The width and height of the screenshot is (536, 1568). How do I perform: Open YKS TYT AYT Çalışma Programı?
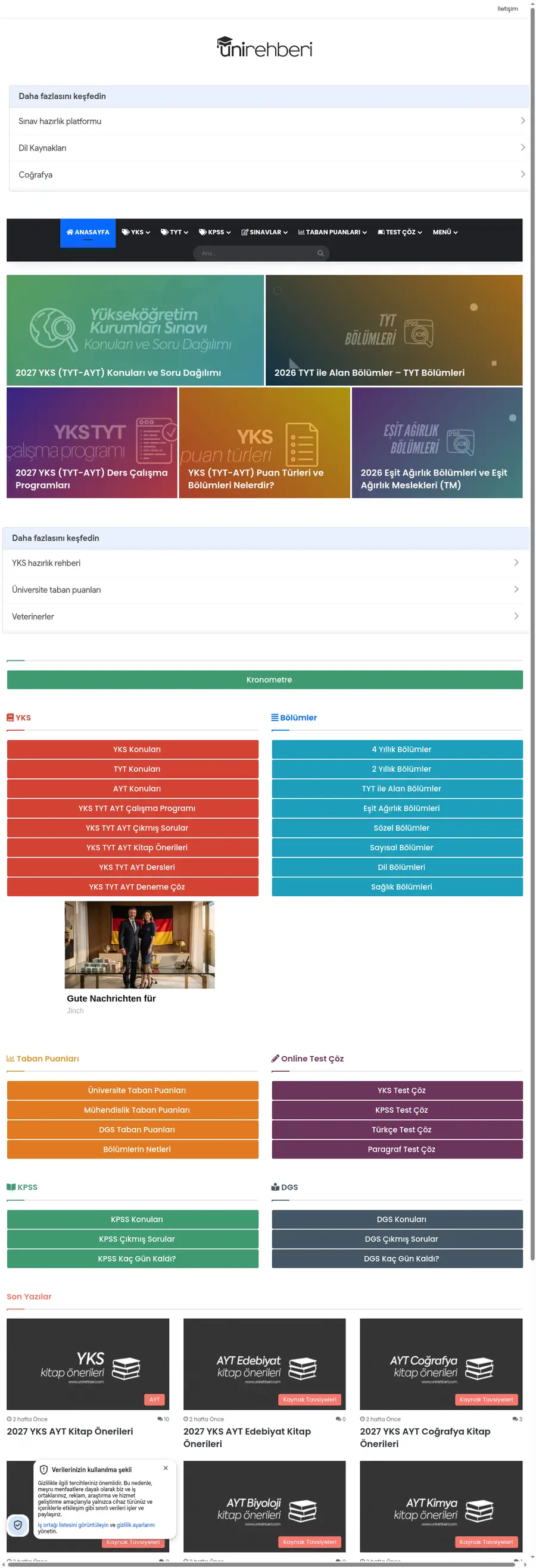point(133,808)
